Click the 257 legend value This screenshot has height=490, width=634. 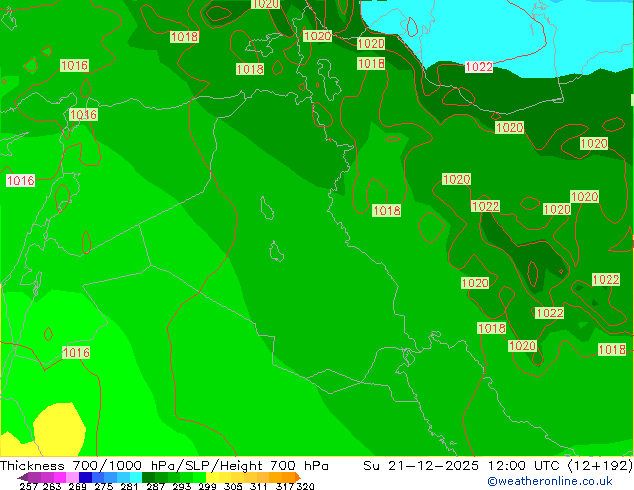click(x=28, y=486)
